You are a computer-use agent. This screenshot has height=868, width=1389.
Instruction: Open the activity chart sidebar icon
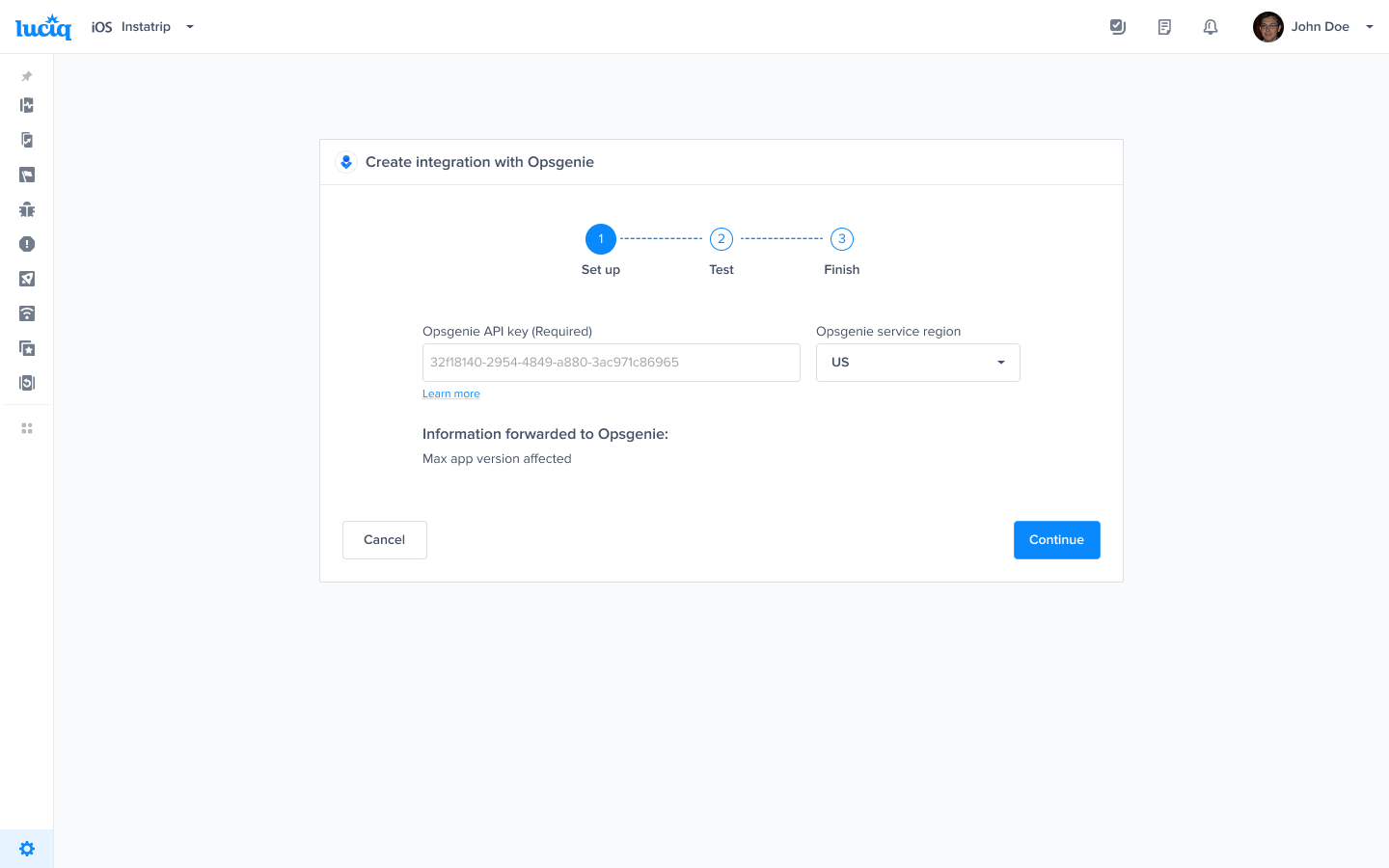(27, 105)
